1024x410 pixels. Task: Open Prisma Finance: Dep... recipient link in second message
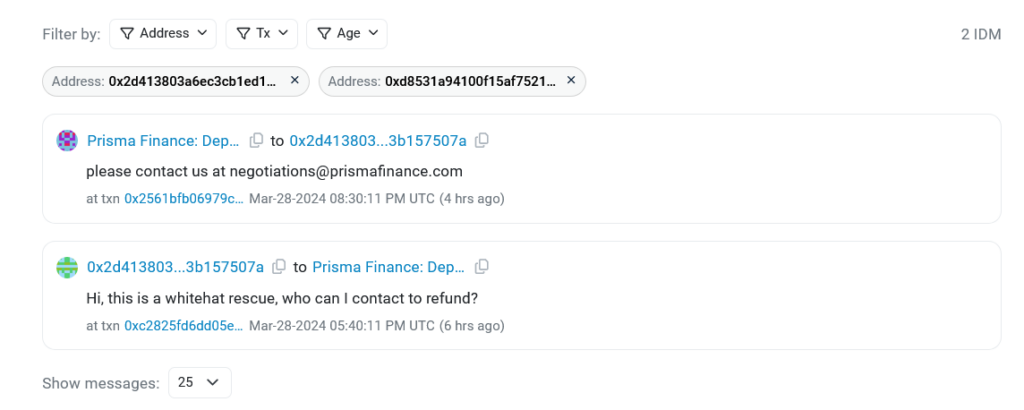[389, 266]
